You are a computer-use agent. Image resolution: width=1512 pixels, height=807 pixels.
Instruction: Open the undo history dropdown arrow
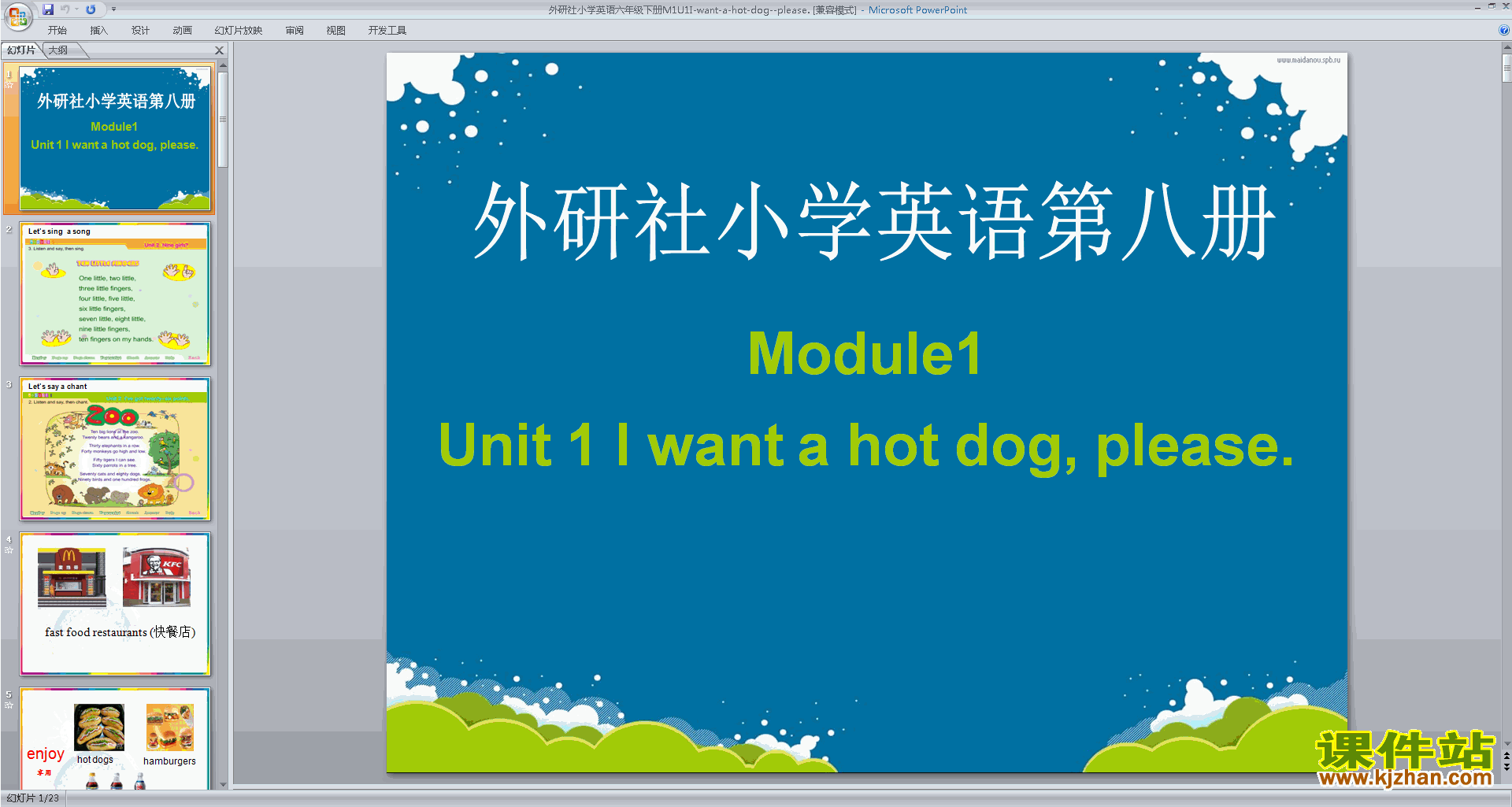point(76,9)
